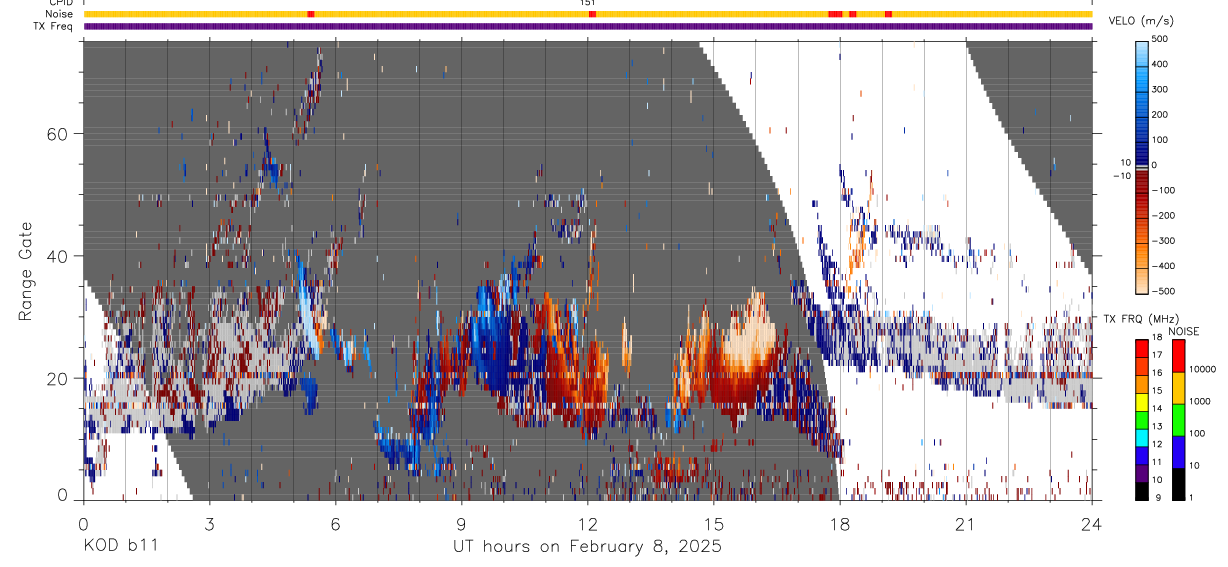Pick the red segment of TX FRQ color bar
This screenshot has width=1228, height=567.
point(1142,347)
